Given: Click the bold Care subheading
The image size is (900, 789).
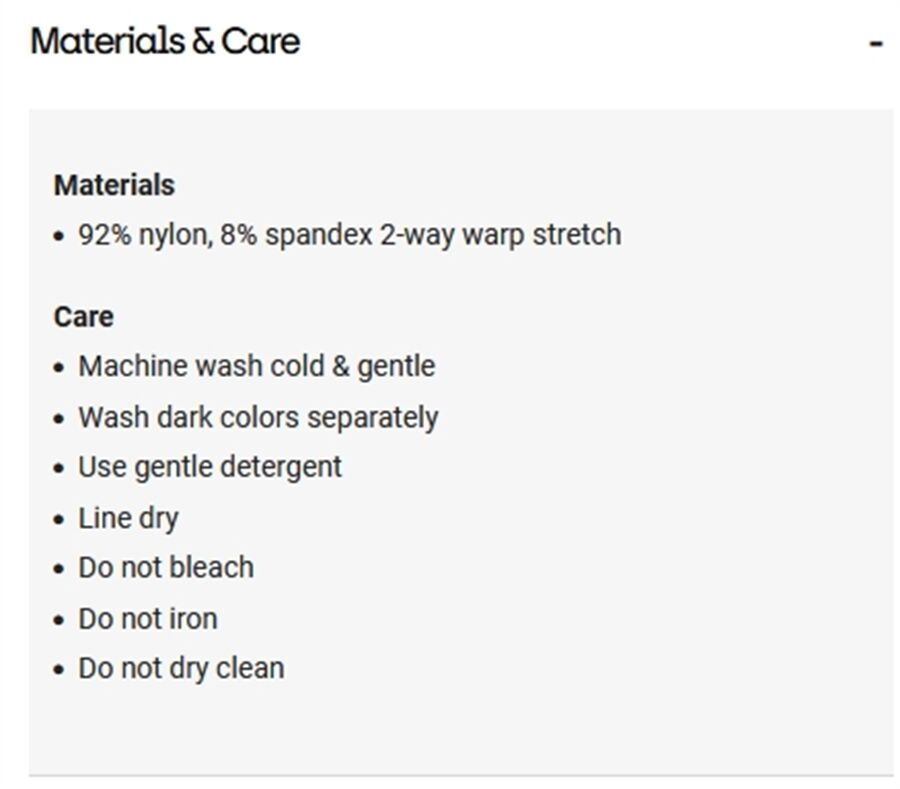Looking at the screenshot, I should point(83,317).
